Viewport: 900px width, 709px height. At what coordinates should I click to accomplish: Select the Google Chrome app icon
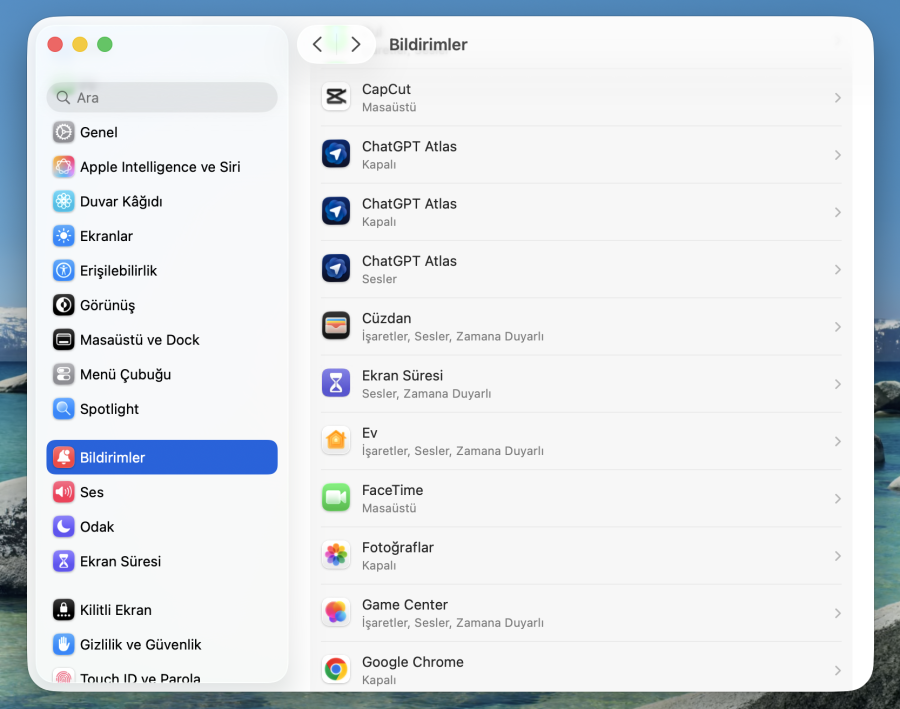[x=335, y=669]
